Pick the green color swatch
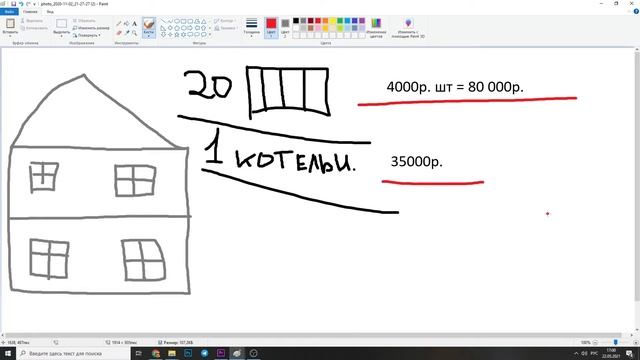 tap(340, 21)
